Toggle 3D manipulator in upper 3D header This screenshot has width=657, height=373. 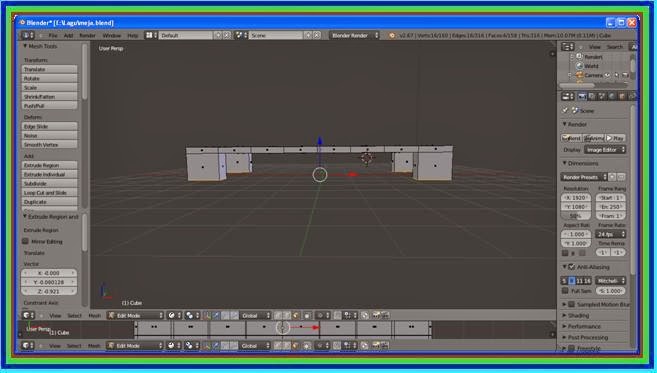pyautogui.click(x=207, y=315)
